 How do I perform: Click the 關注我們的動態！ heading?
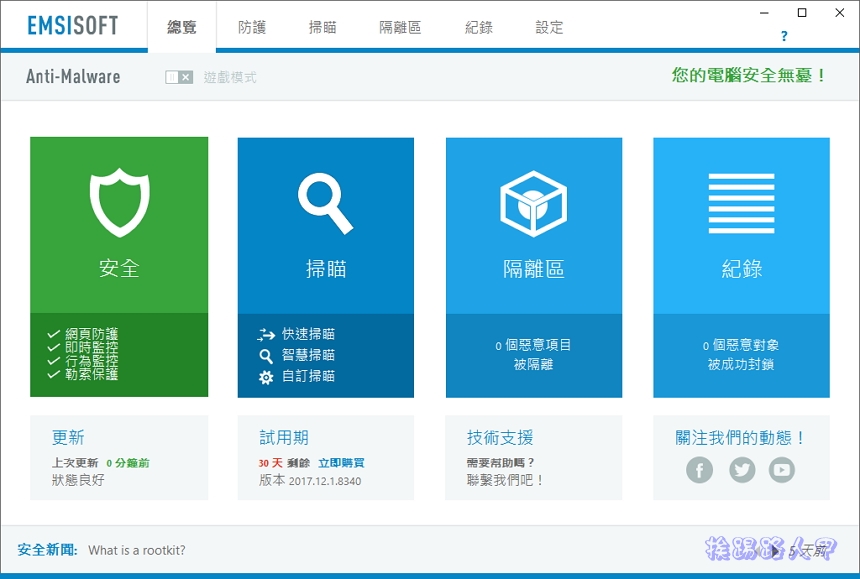(x=741, y=438)
